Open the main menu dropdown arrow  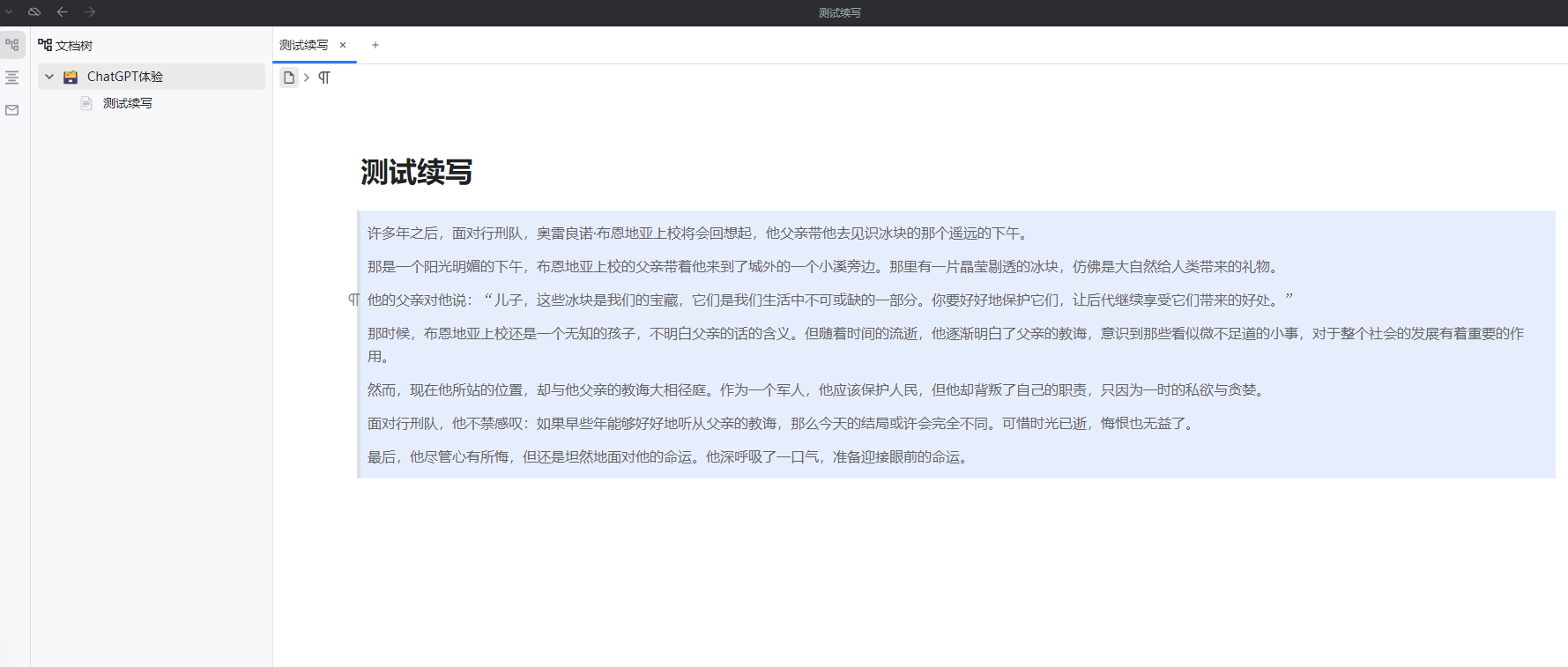tap(9, 12)
